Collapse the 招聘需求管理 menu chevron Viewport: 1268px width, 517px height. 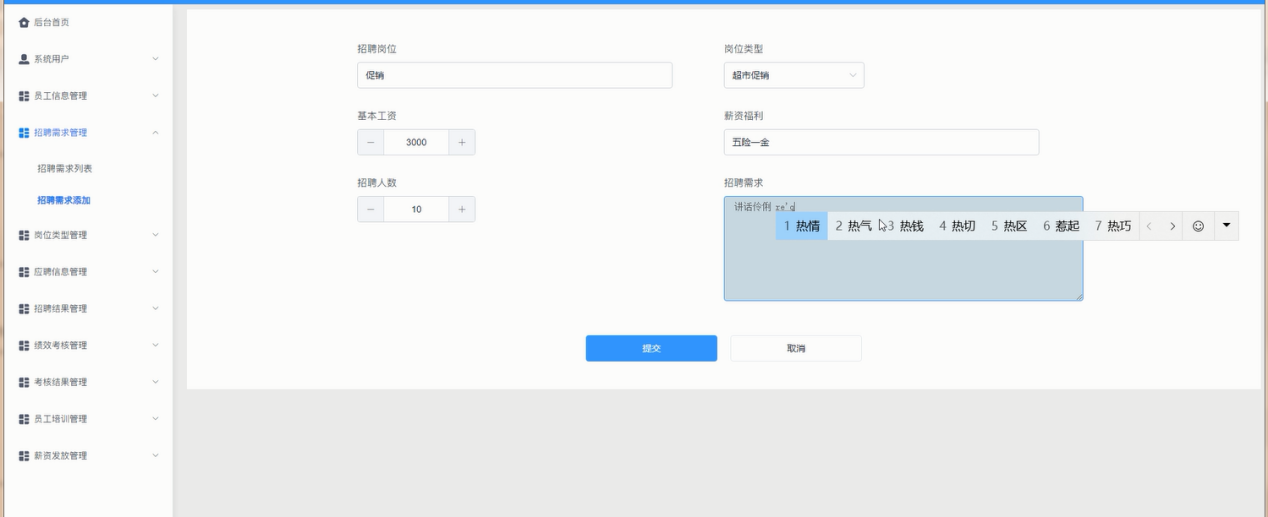pos(155,133)
